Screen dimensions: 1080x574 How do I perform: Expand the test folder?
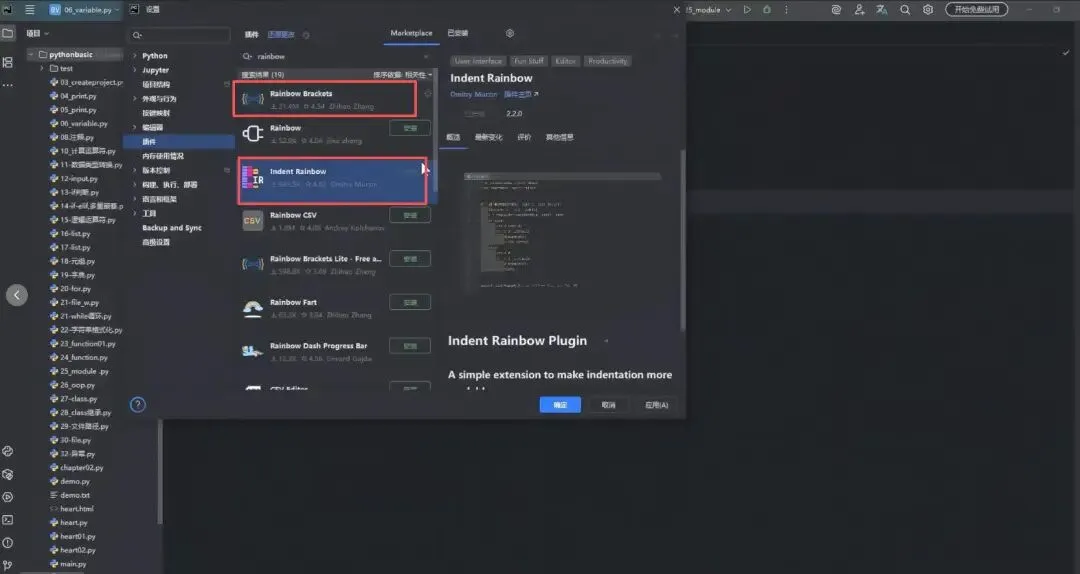(42, 68)
